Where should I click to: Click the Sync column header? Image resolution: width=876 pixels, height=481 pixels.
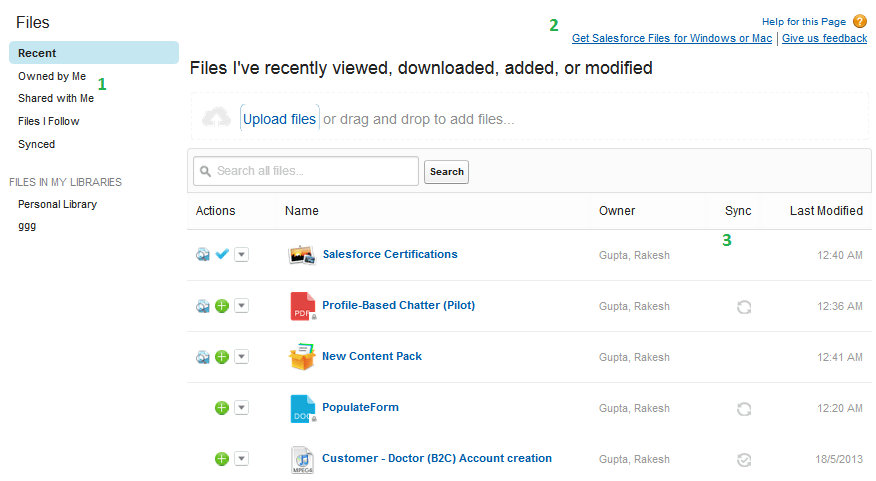738,211
